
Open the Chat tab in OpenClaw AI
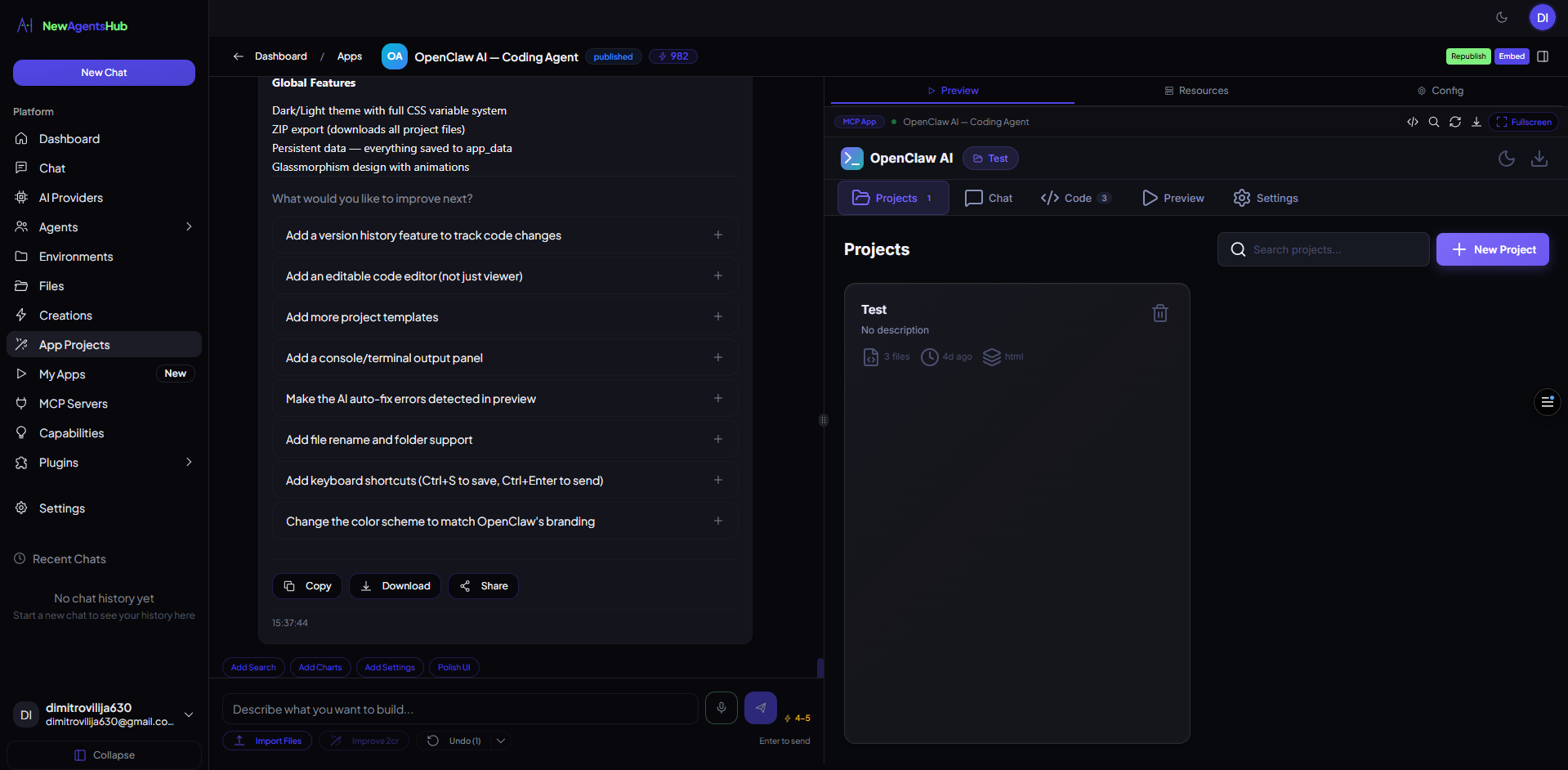[989, 198]
